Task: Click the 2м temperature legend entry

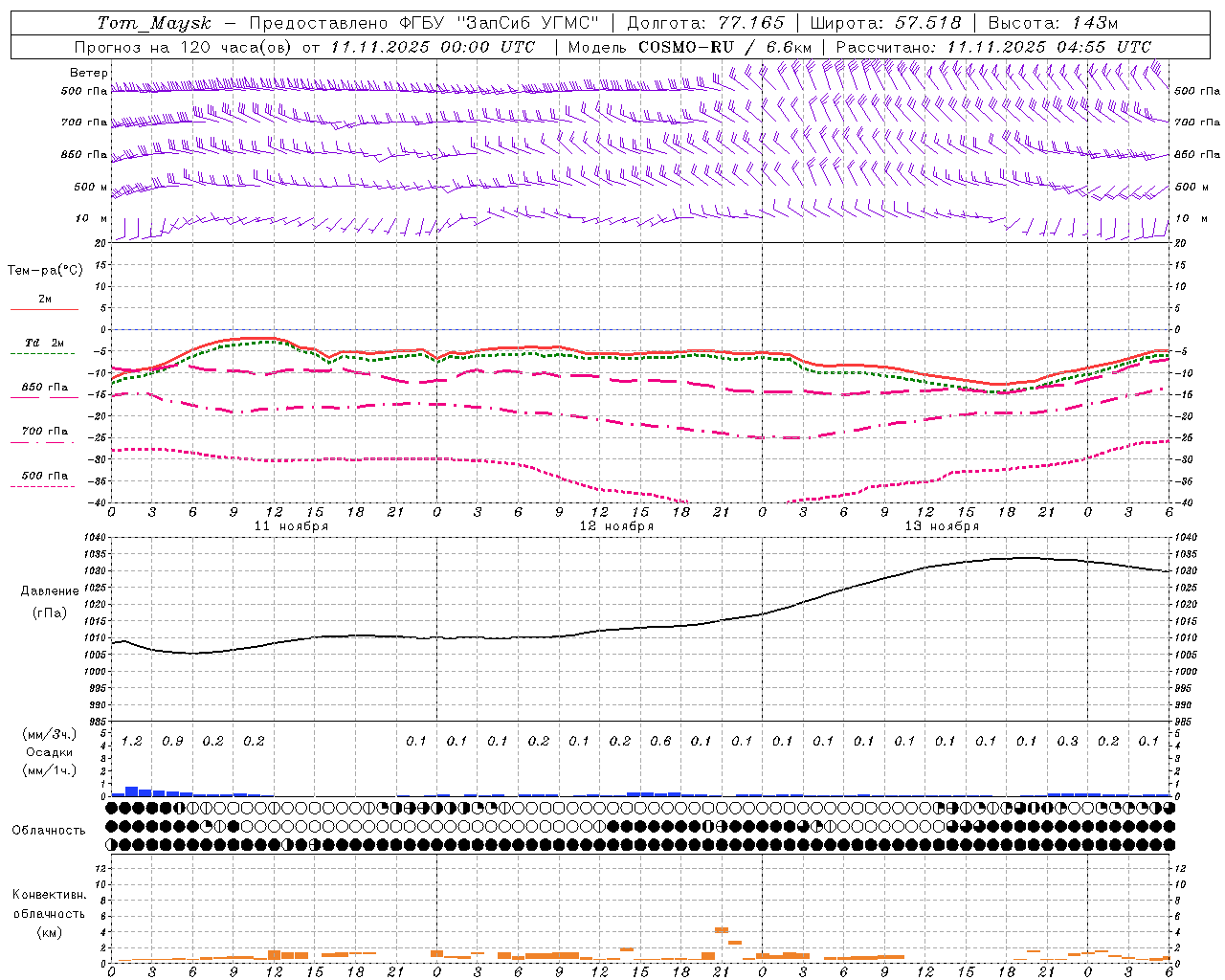Action: [x=45, y=300]
